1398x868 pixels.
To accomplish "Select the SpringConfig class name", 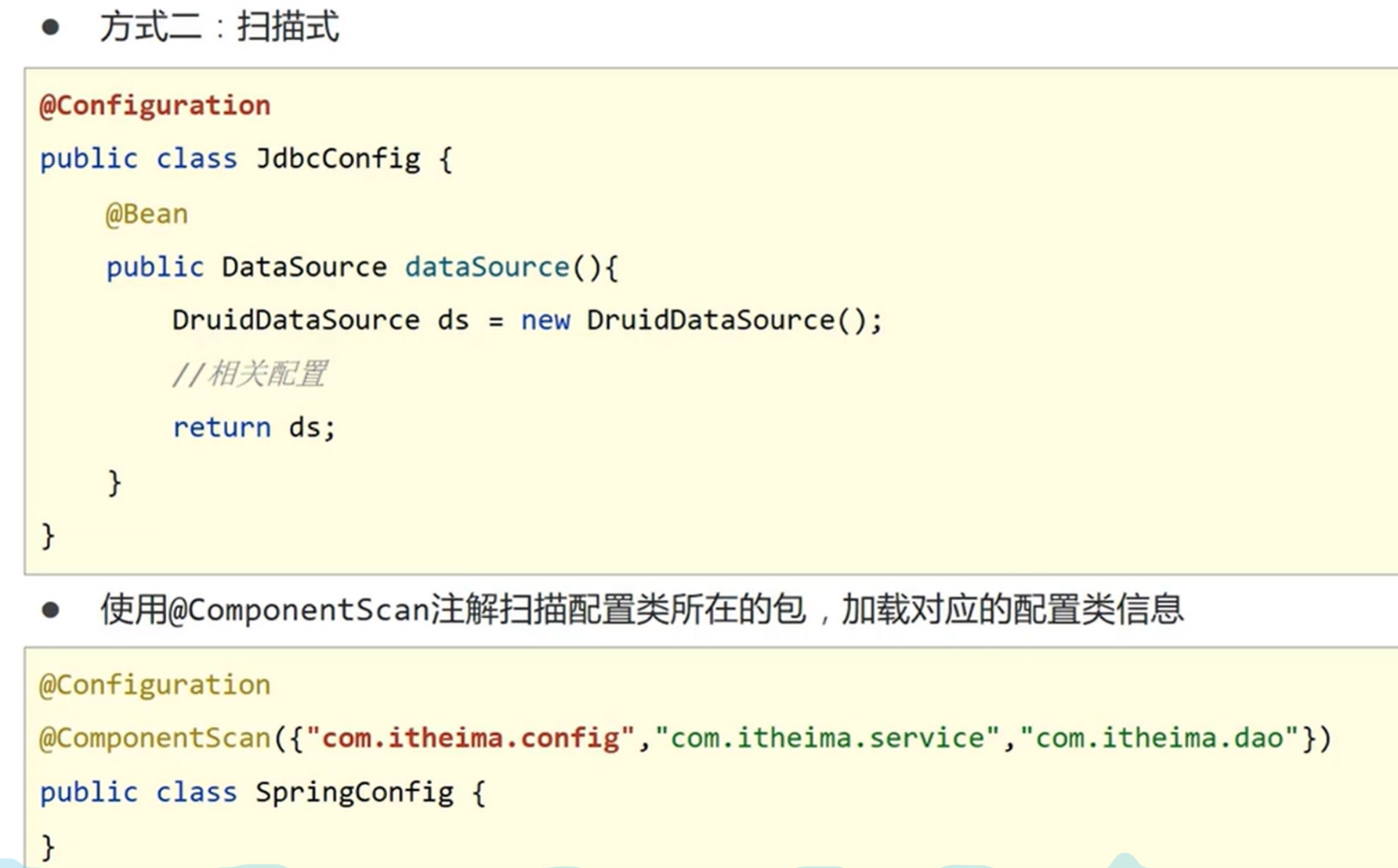I will point(354,792).
